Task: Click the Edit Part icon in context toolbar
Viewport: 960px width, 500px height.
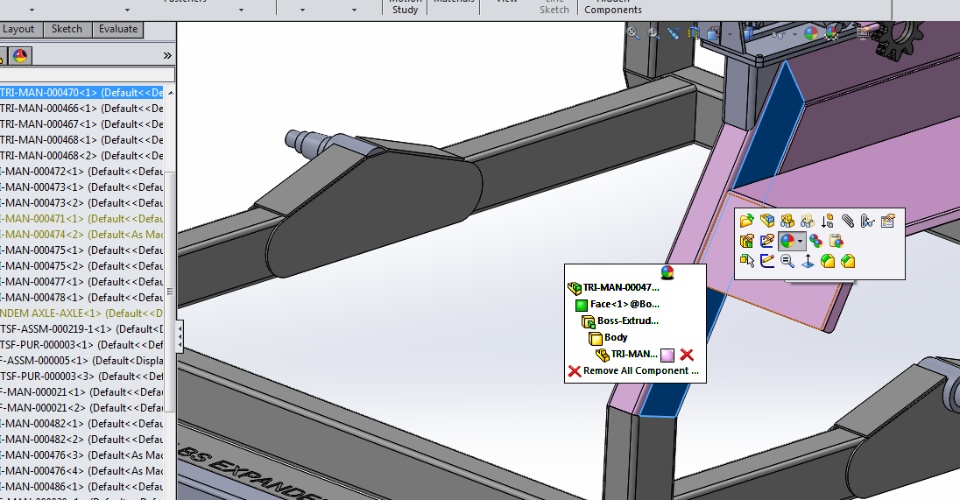Action: pyautogui.click(x=767, y=221)
